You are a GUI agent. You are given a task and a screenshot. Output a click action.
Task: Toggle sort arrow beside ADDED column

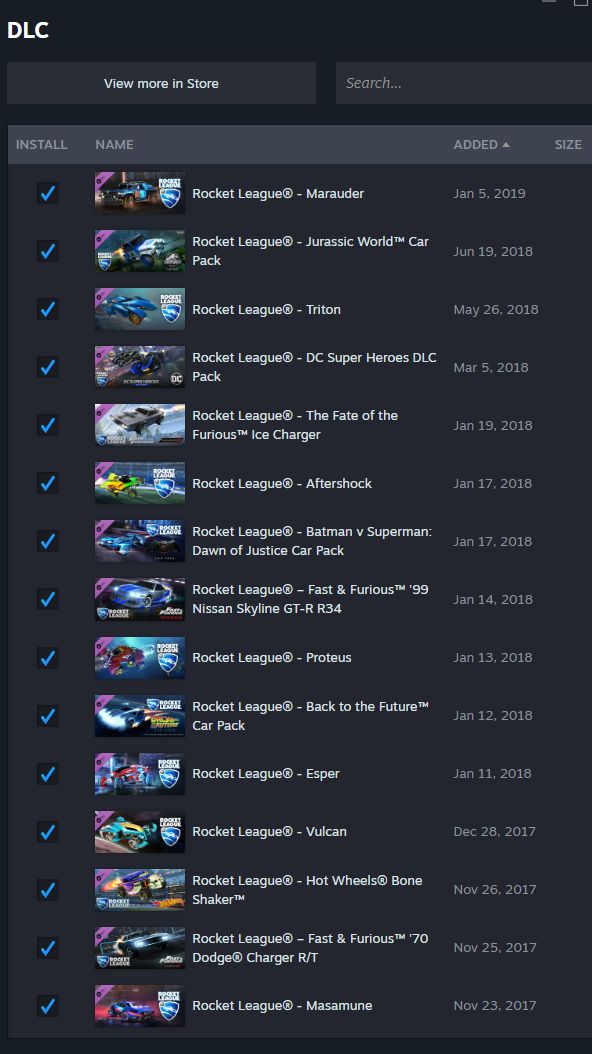pos(505,145)
